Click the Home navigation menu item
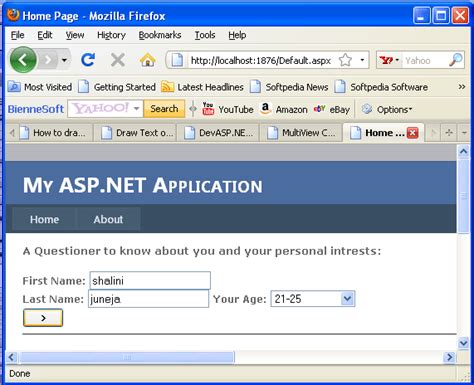The height and width of the screenshot is (385, 474). click(x=44, y=219)
